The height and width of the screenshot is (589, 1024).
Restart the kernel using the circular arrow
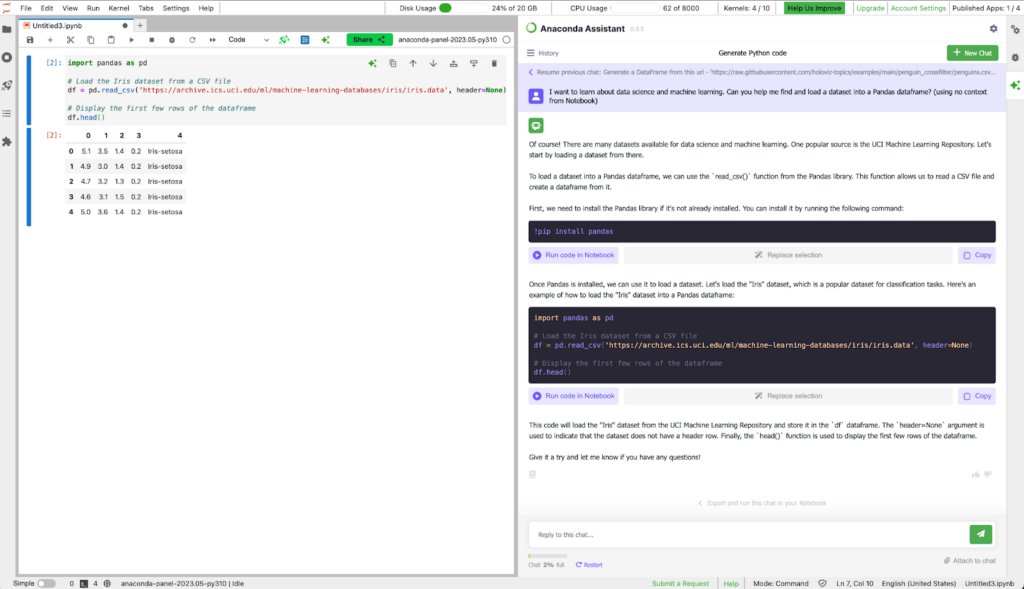192,40
